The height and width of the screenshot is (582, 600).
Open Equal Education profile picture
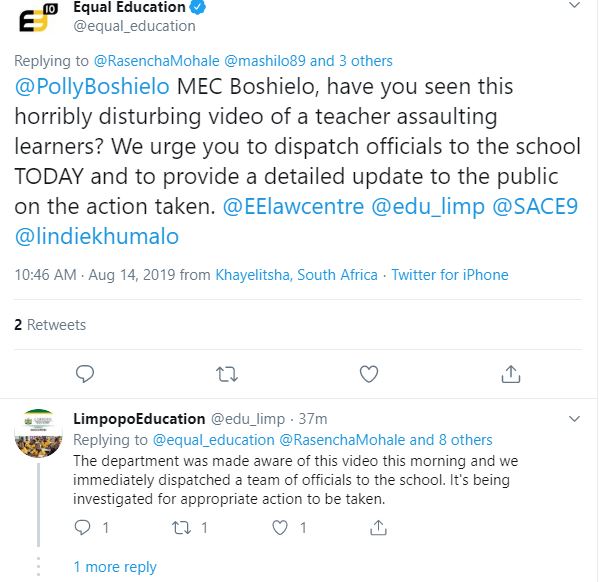(x=37, y=18)
